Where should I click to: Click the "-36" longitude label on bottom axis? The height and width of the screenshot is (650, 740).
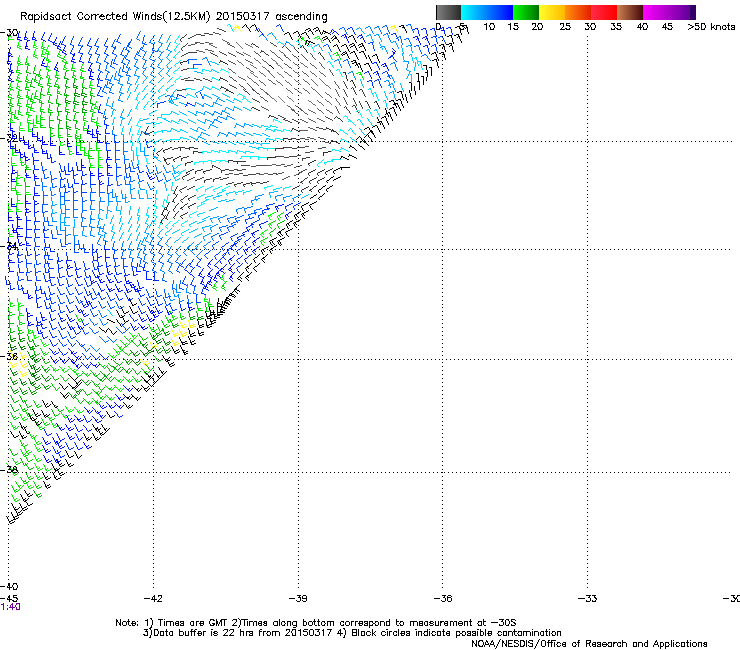443,599
